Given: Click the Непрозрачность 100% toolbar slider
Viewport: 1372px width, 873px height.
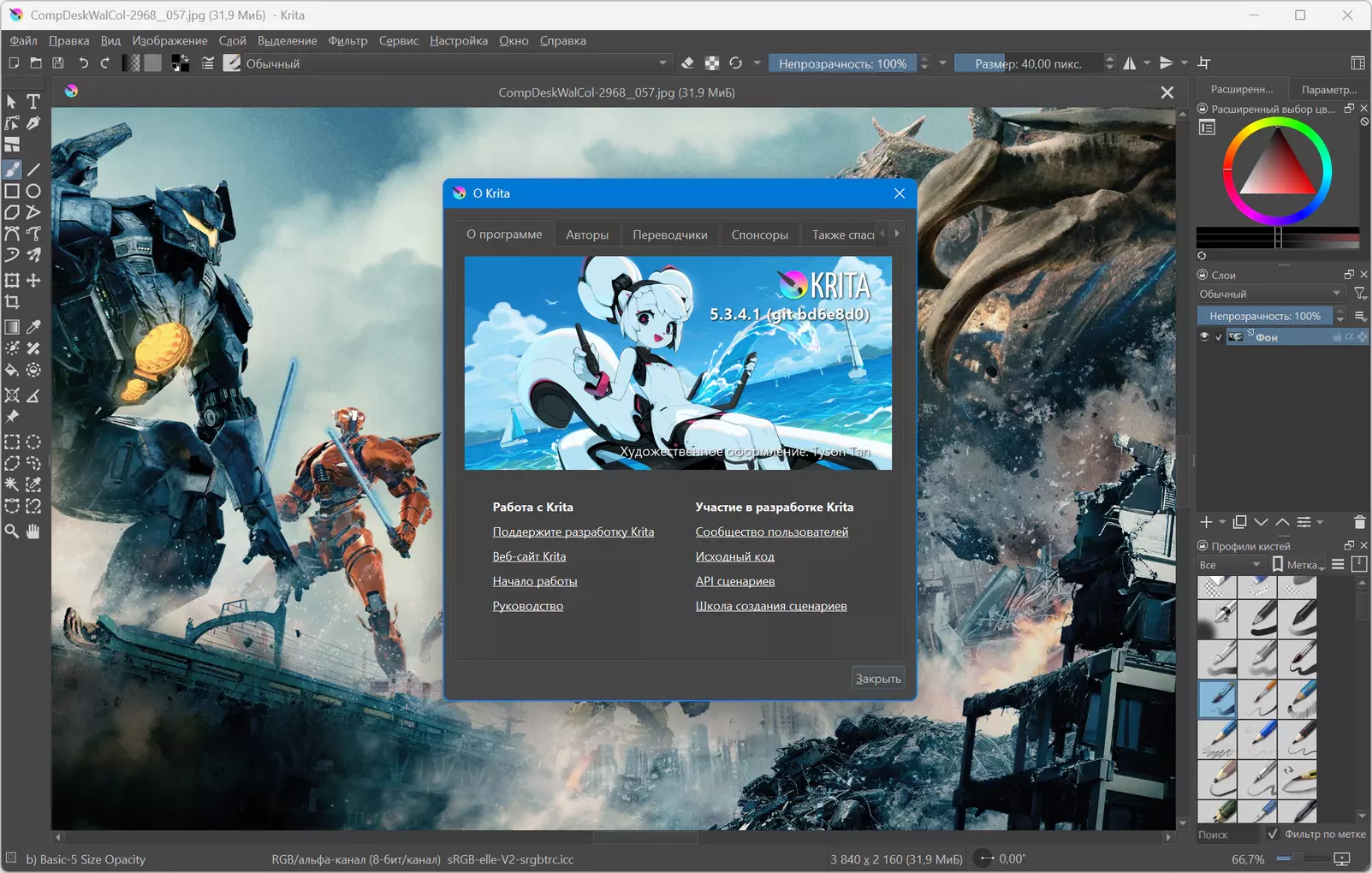Looking at the screenshot, I should click(x=843, y=63).
